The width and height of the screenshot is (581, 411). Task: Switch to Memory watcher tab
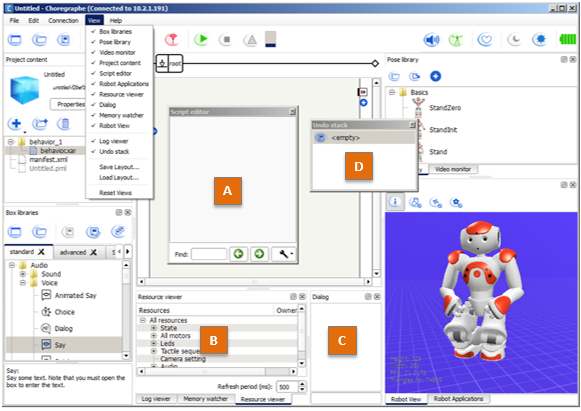click(x=206, y=399)
